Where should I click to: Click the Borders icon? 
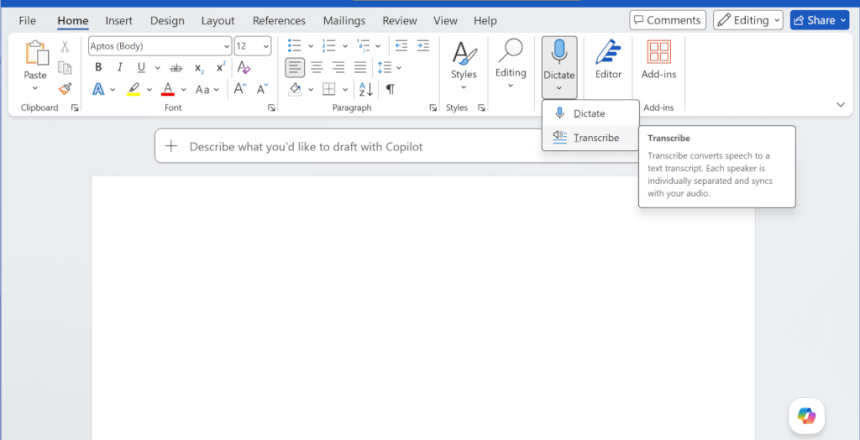click(329, 89)
